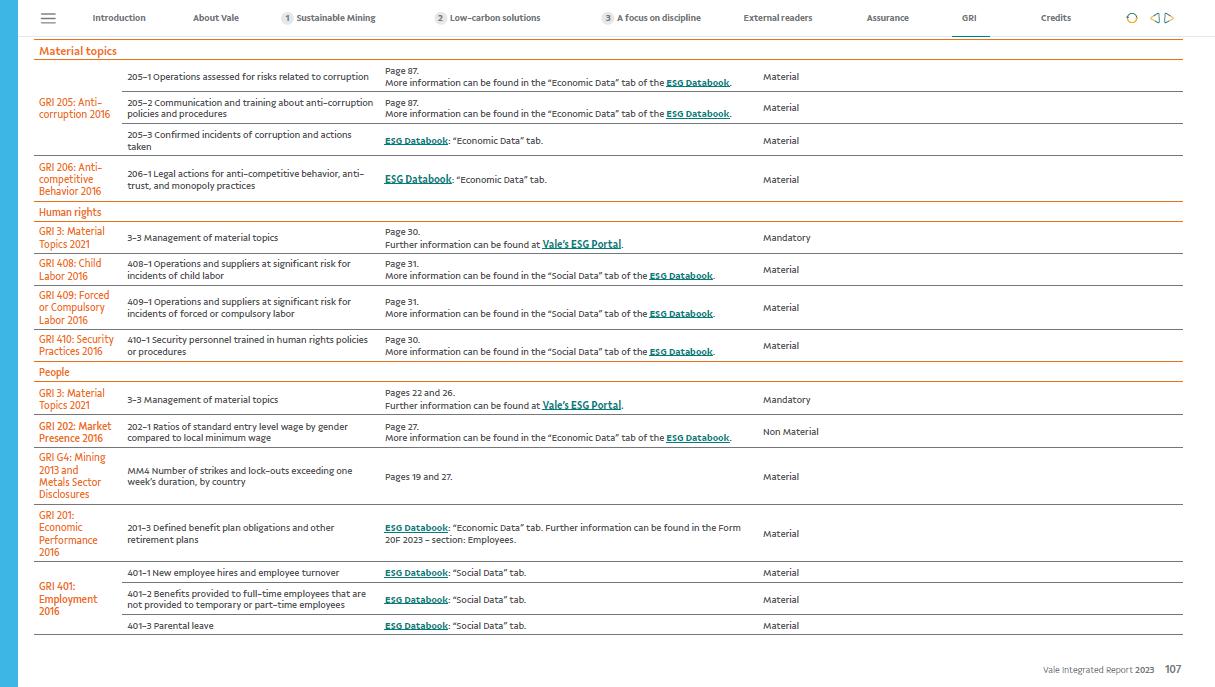Go to next page with right arrow
Viewport: 1215px width, 687px height.
[1169, 18]
